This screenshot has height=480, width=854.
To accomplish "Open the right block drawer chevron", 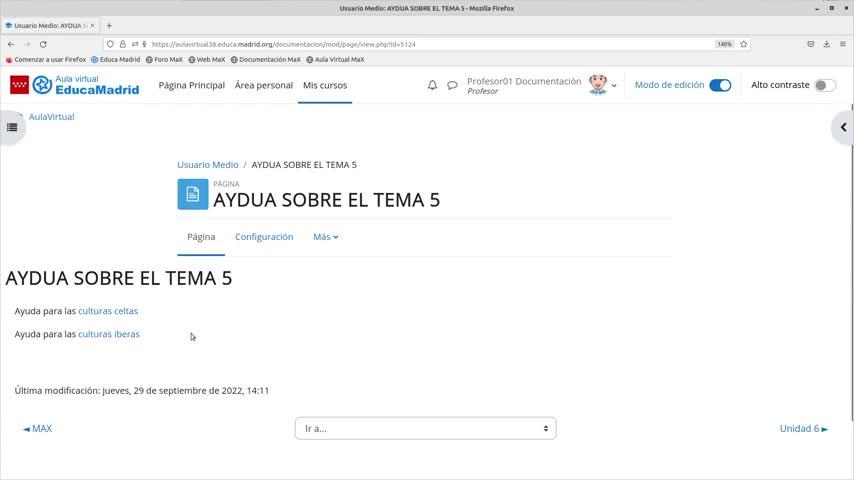I will pyautogui.click(x=843, y=127).
